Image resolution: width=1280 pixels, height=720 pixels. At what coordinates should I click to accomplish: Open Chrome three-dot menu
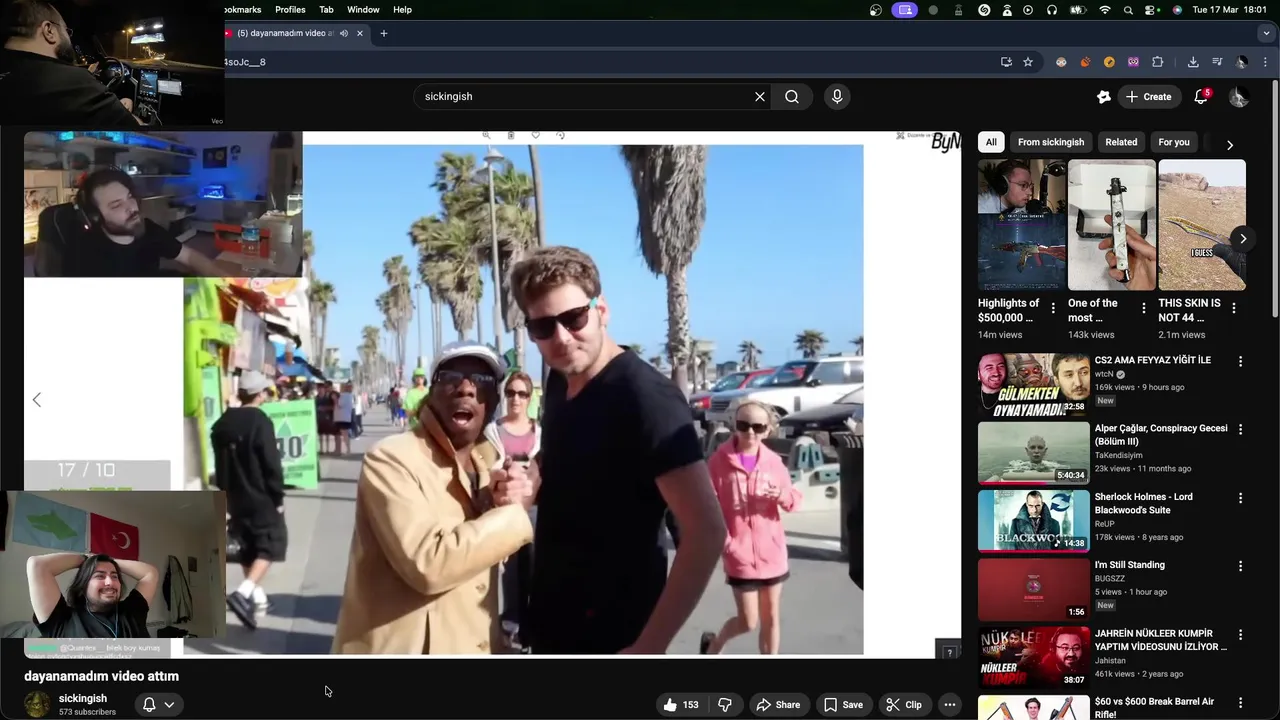tap(1265, 62)
